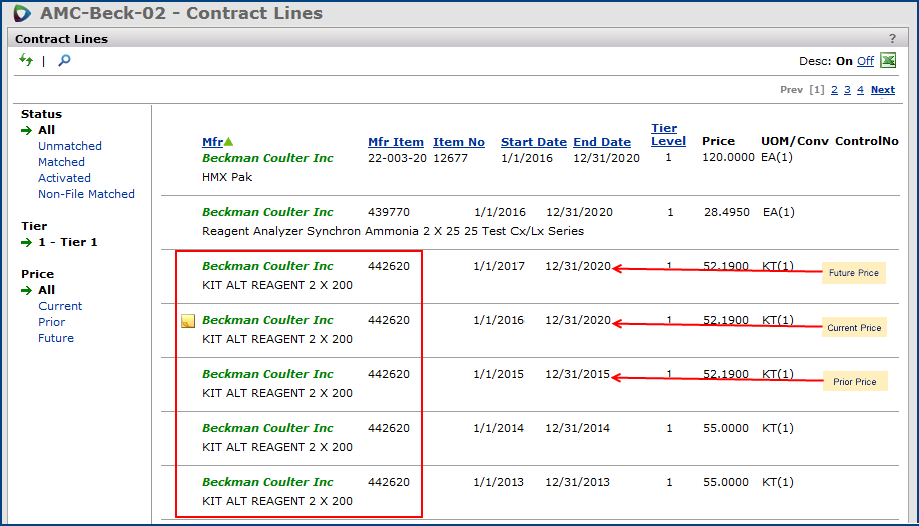Click the yellow note icon beside the 2016 row
This screenshot has width=919, height=526.
click(x=187, y=321)
